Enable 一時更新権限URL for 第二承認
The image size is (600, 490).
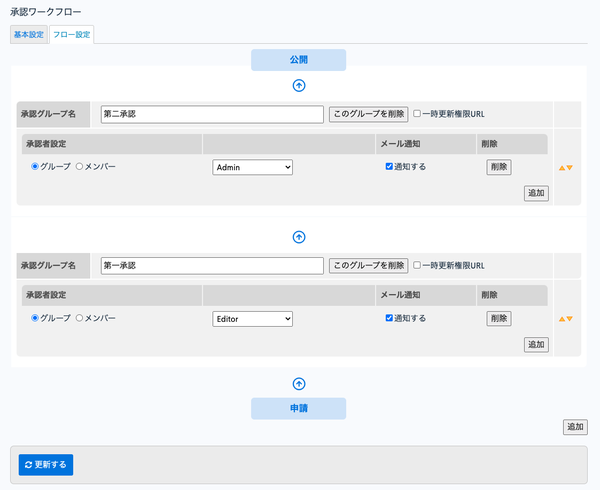[417, 114]
